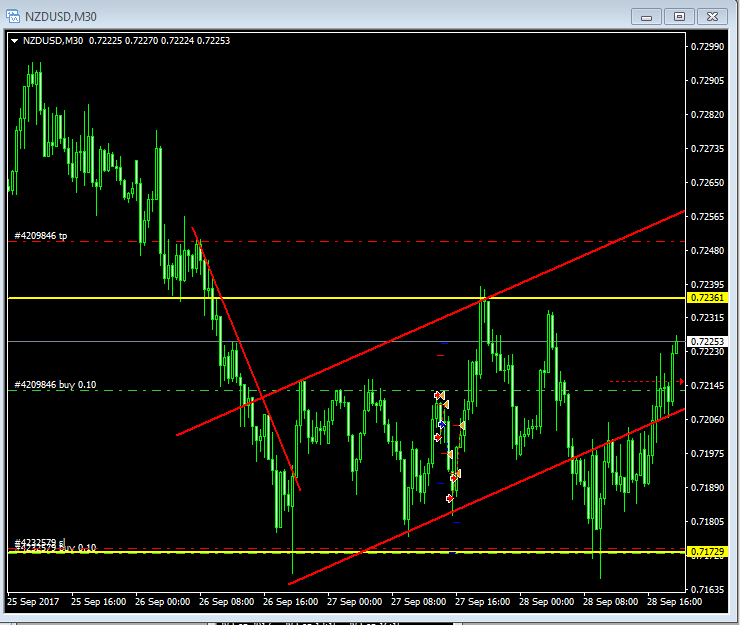
Task: Click the NZDUSD chart window icon
Action: point(13,16)
